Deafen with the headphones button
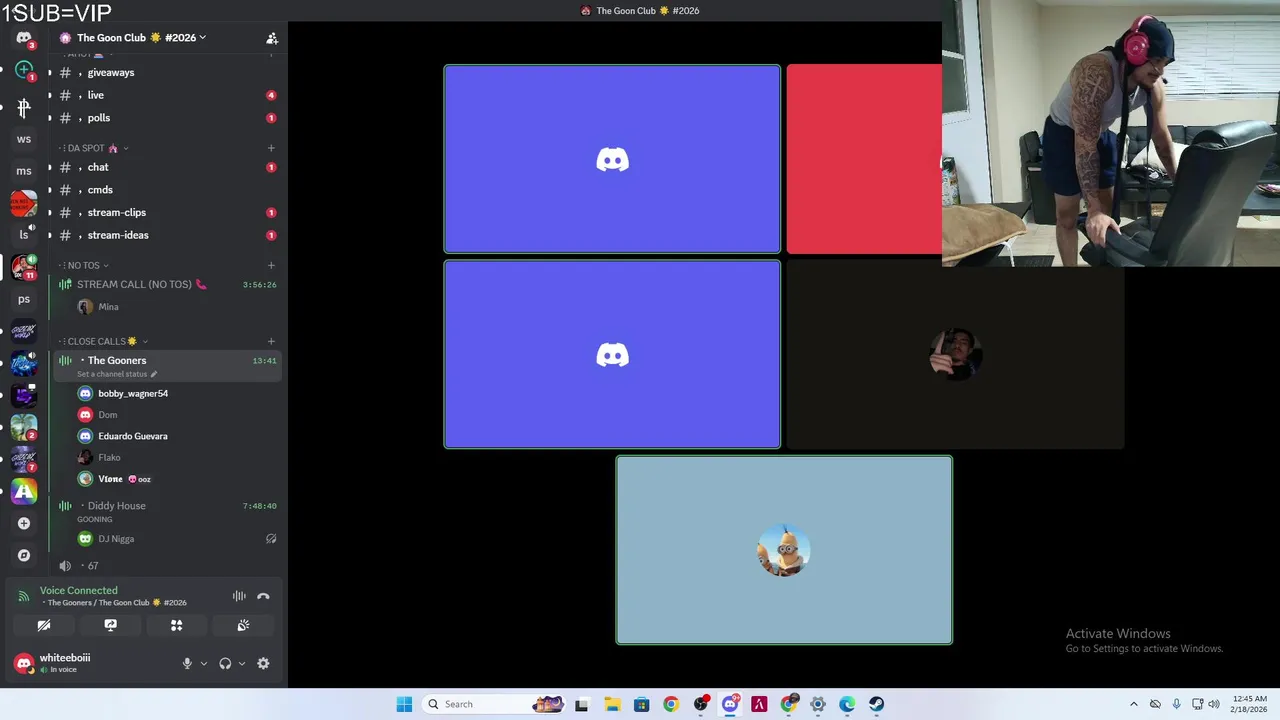Image resolution: width=1280 pixels, height=720 pixels. (x=225, y=663)
